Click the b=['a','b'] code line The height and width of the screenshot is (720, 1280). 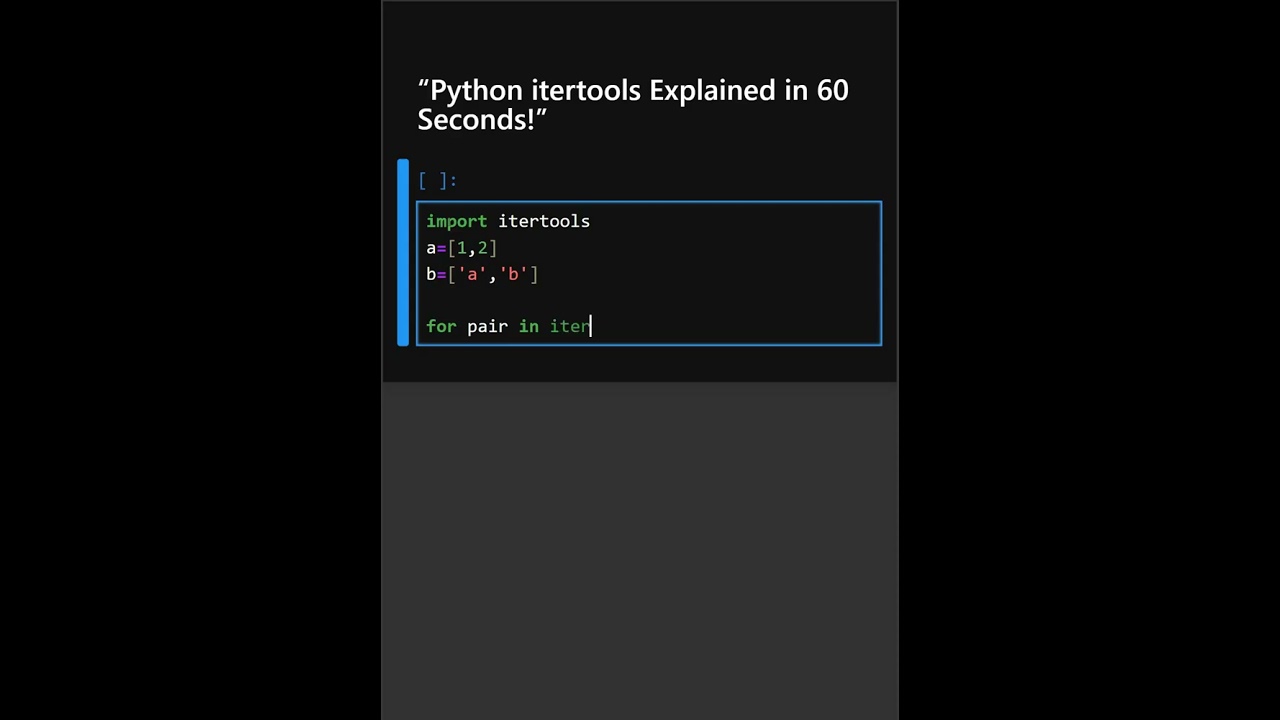pos(482,274)
